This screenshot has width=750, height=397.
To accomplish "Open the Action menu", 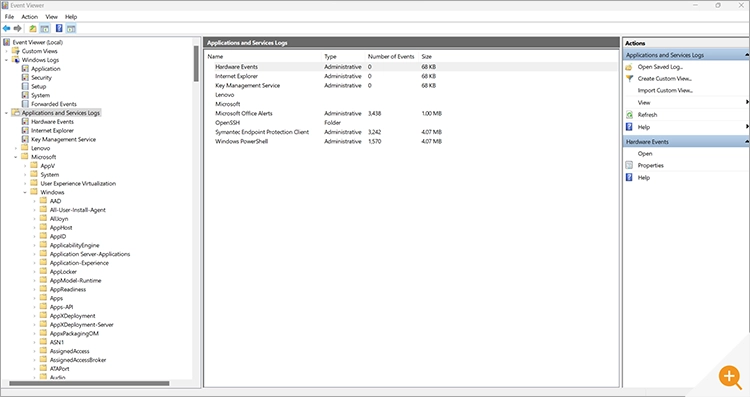I will coord(29,17).
